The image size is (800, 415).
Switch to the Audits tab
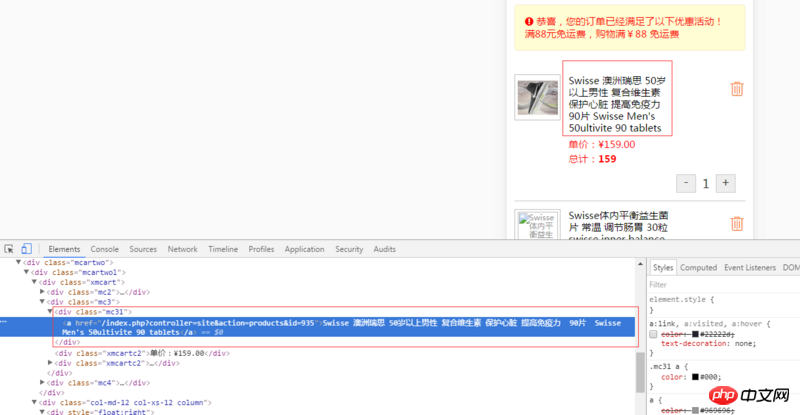pyautogui.click(x=384, y=249)
